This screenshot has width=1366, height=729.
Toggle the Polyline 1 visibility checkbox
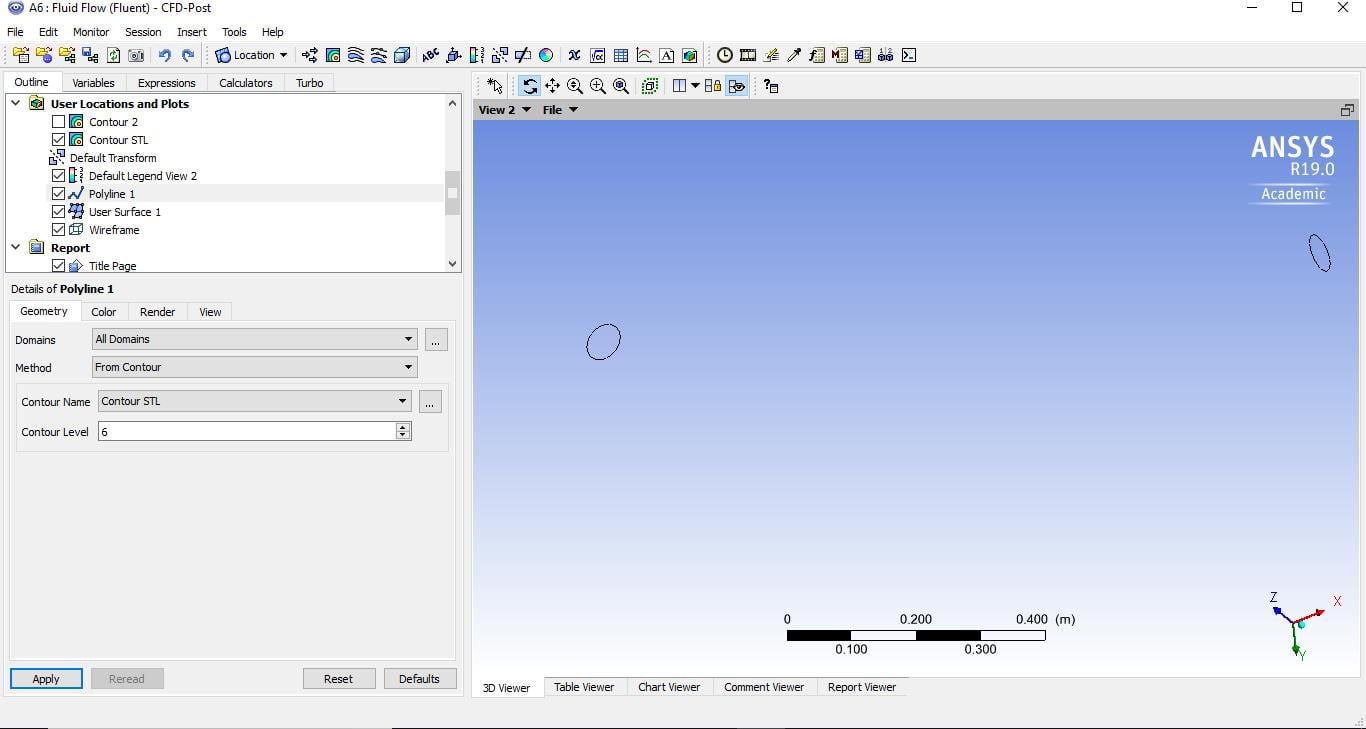[x=58, y=194]
